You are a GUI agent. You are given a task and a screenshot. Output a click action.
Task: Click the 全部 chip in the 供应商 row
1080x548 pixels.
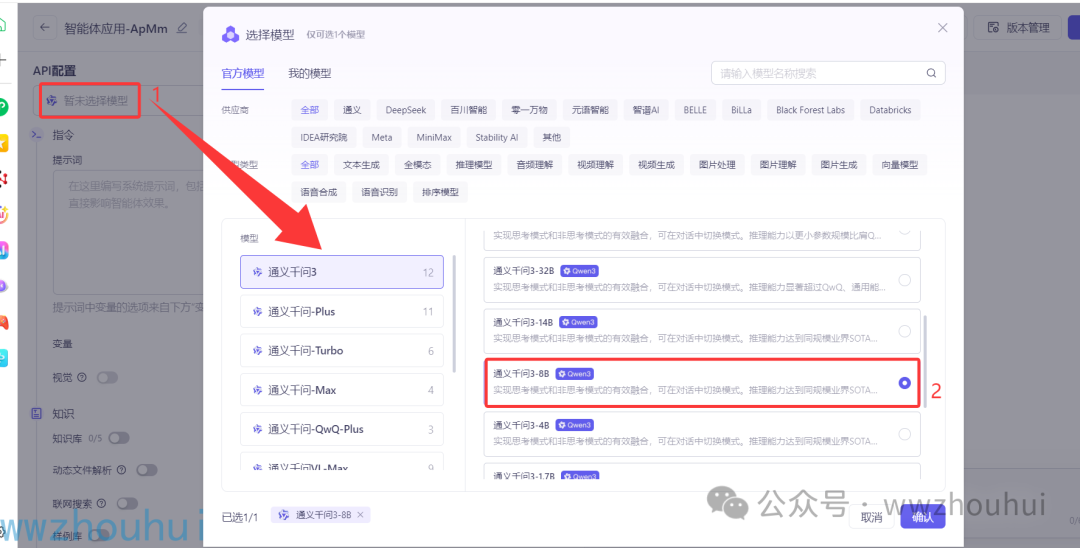coord(310,109)
